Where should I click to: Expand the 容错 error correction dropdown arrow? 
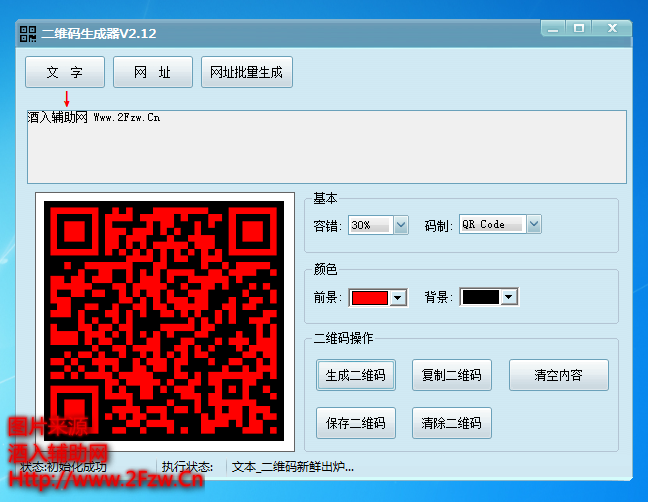401,225
